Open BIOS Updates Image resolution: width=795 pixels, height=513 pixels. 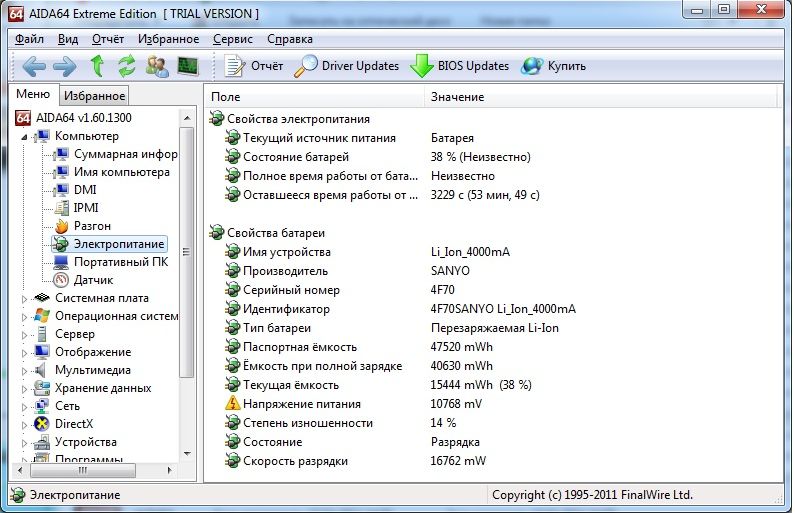460,66
